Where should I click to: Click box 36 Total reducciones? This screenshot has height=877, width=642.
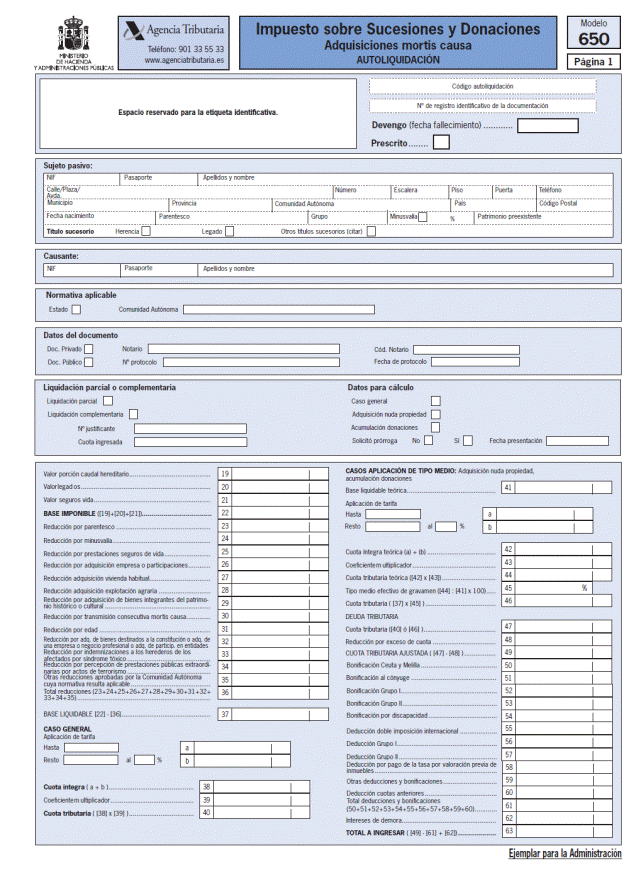coord(273,692)
